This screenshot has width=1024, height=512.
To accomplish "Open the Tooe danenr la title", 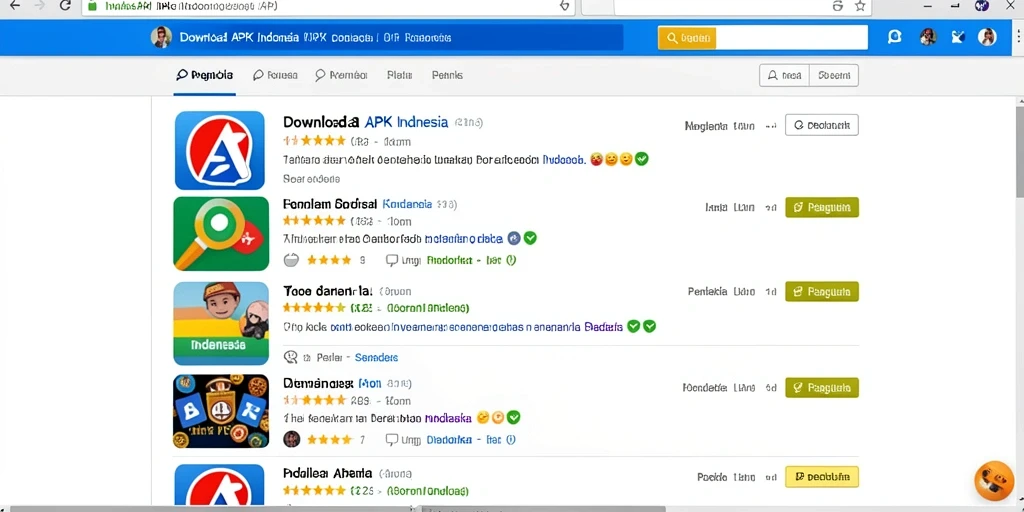I will (x=328, y=291).
